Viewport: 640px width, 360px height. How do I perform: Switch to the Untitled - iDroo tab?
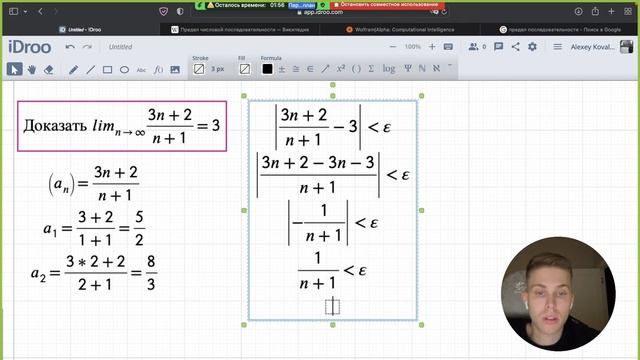81,29
